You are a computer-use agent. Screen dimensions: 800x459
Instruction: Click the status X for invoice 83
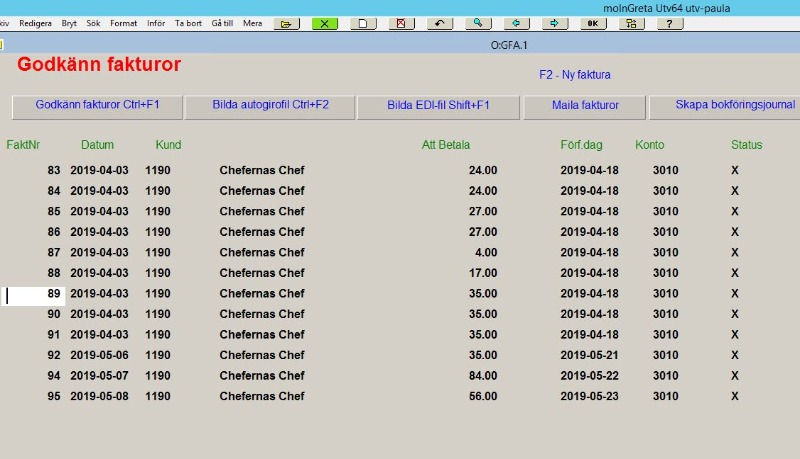point(735,170)
